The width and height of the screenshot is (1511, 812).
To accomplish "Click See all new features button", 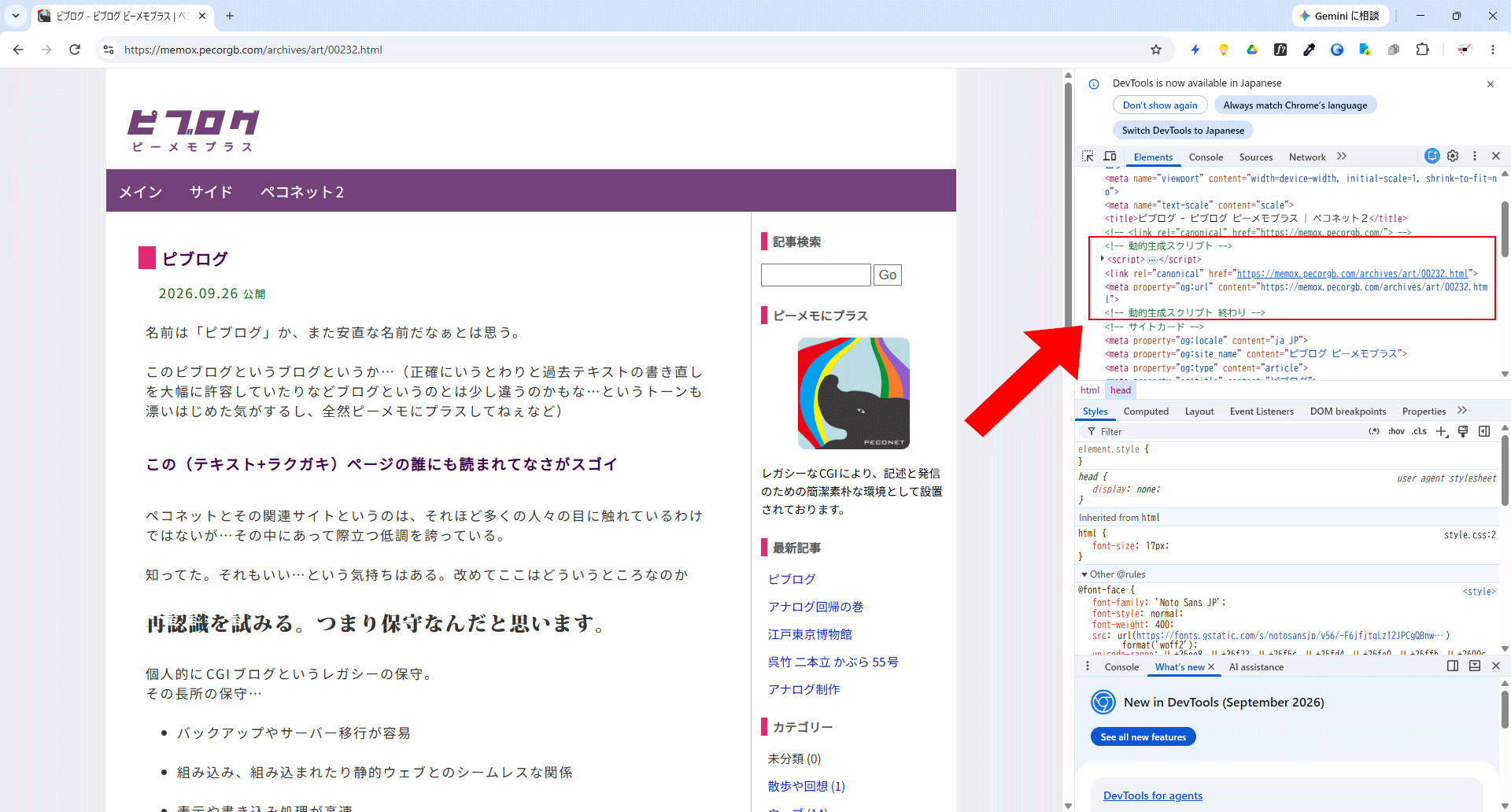I will [1143, 737].
